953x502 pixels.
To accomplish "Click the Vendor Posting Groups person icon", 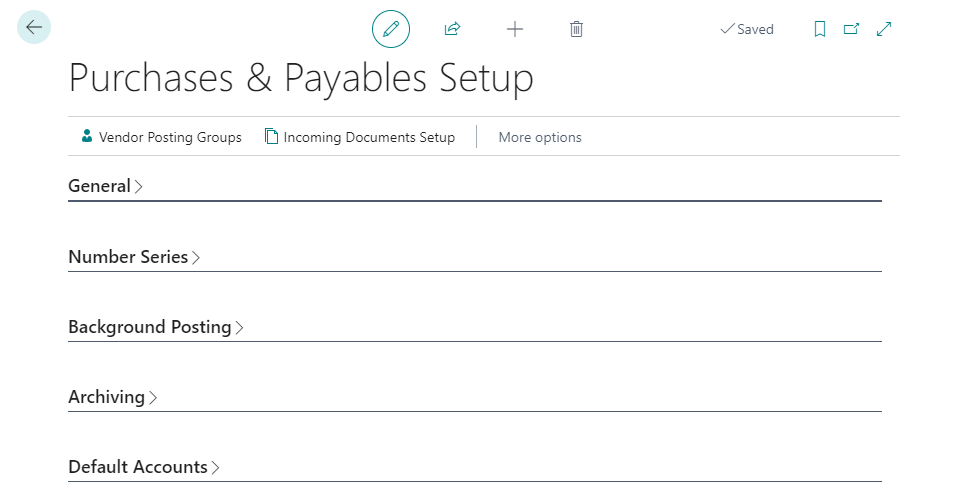I will coord(87,137).
